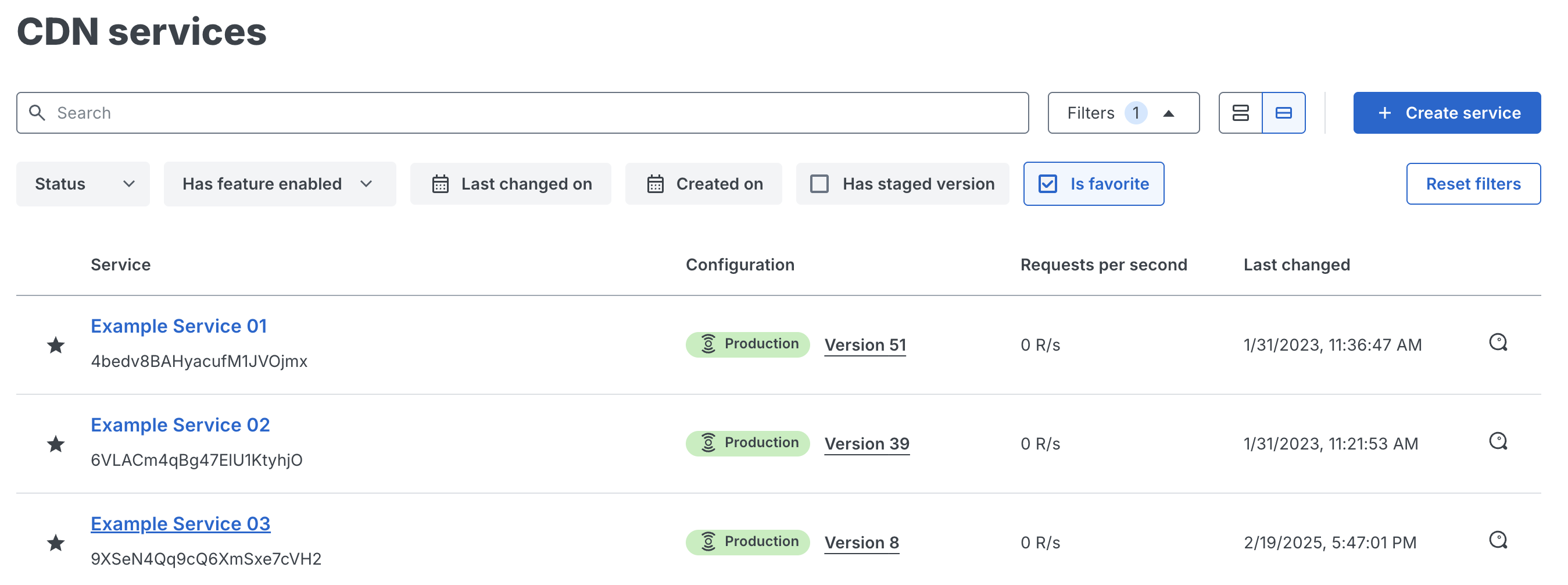
Task: Open the calendar icon on Created on filter
Action: click(x=656, y=183)
